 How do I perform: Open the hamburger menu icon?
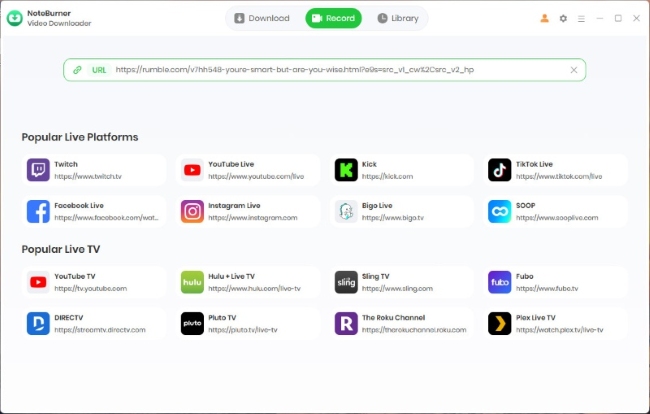581,19
